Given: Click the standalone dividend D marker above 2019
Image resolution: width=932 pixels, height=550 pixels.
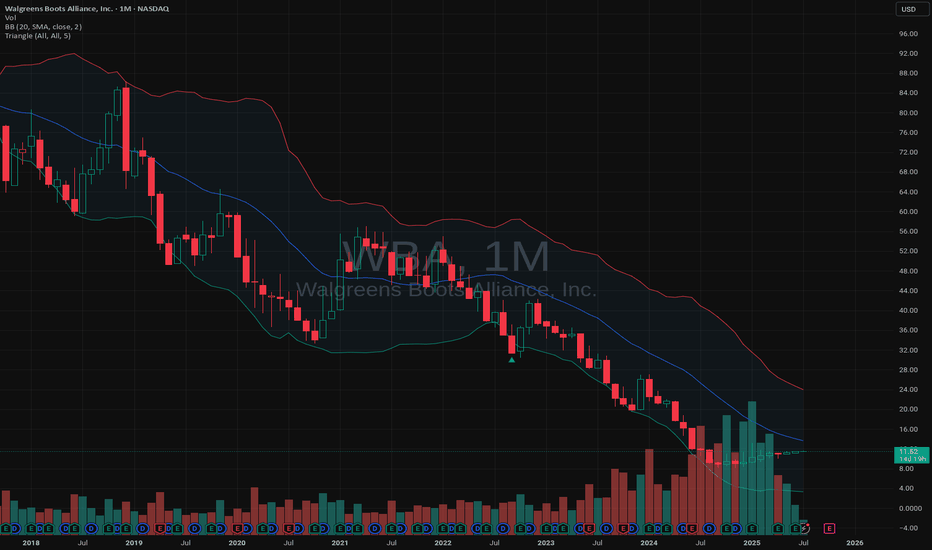Looking at the screenshot, I should [x=143, y=528].
